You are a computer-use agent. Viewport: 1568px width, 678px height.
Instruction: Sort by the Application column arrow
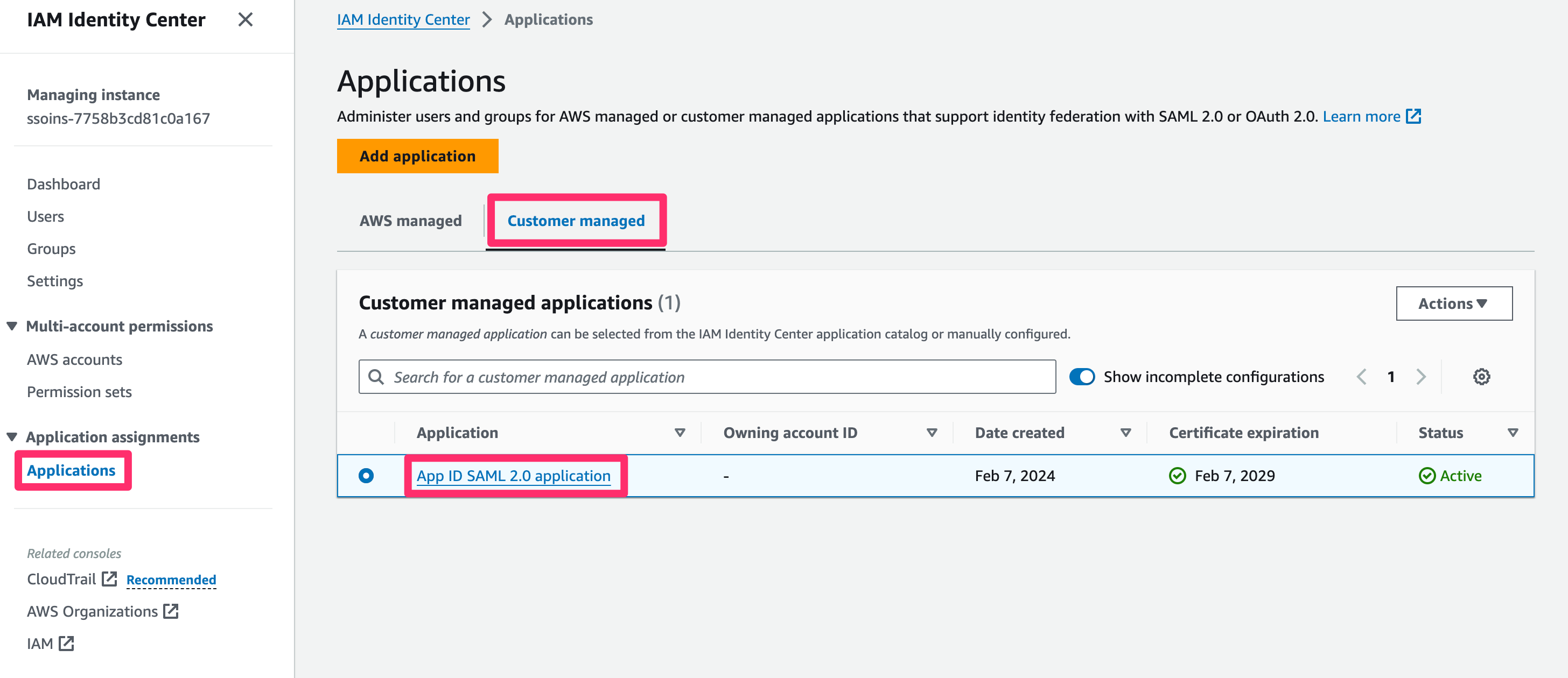[x=680, y=432]
